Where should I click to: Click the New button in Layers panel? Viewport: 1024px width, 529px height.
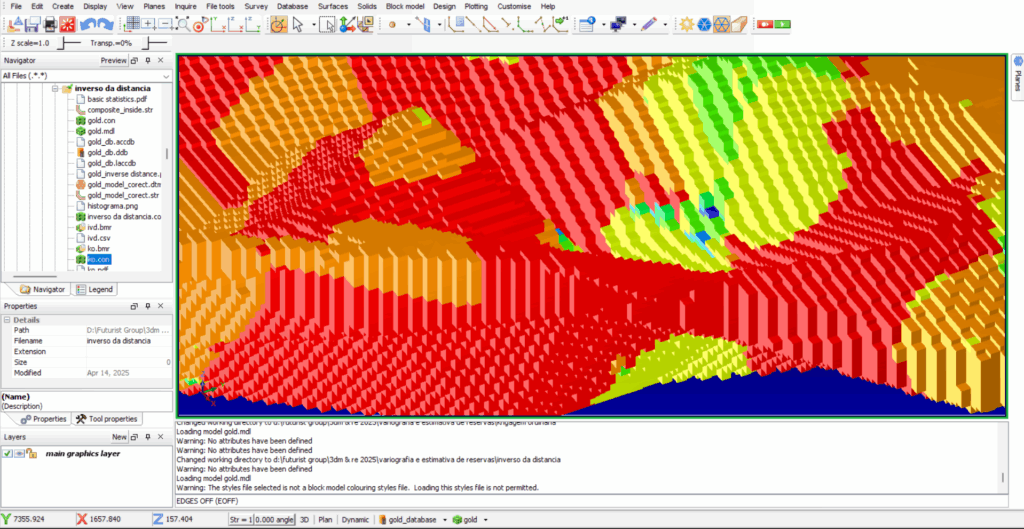[119, 437]
